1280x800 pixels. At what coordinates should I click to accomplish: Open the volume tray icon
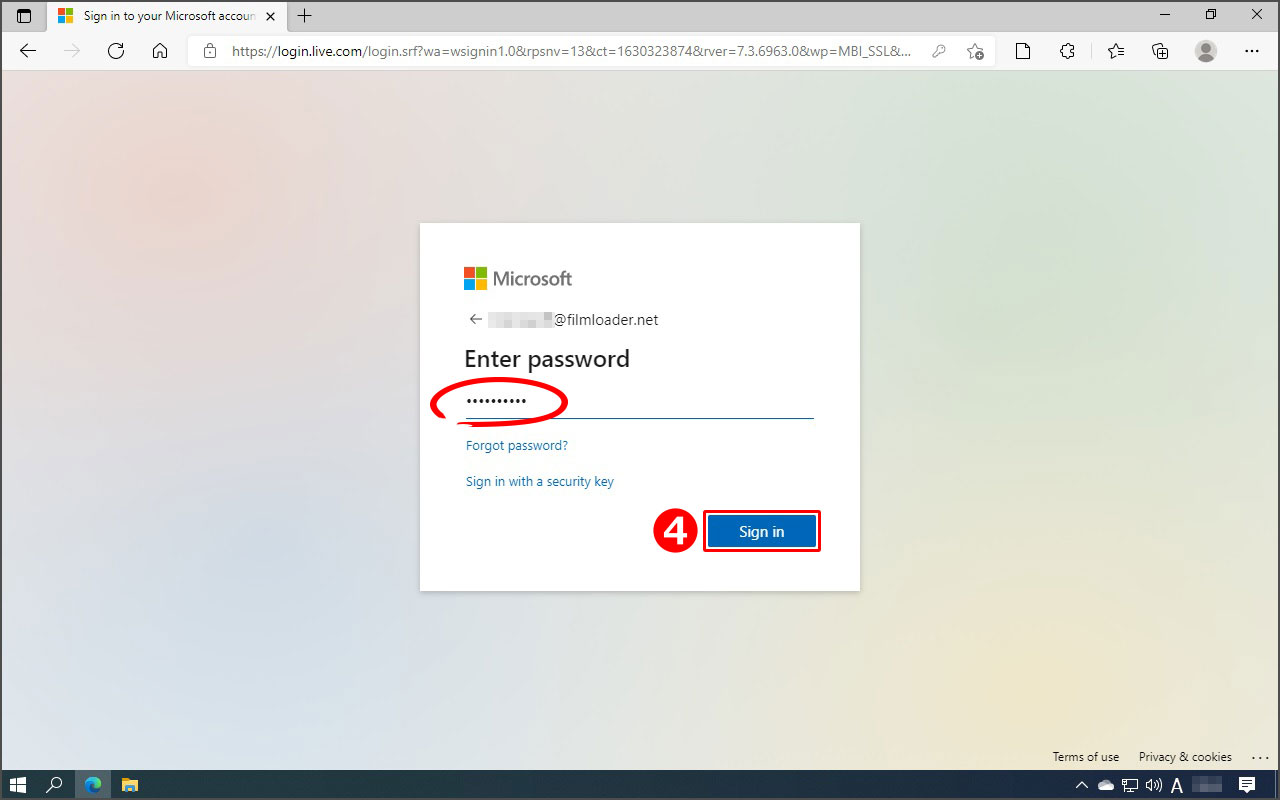[1153, 785]
